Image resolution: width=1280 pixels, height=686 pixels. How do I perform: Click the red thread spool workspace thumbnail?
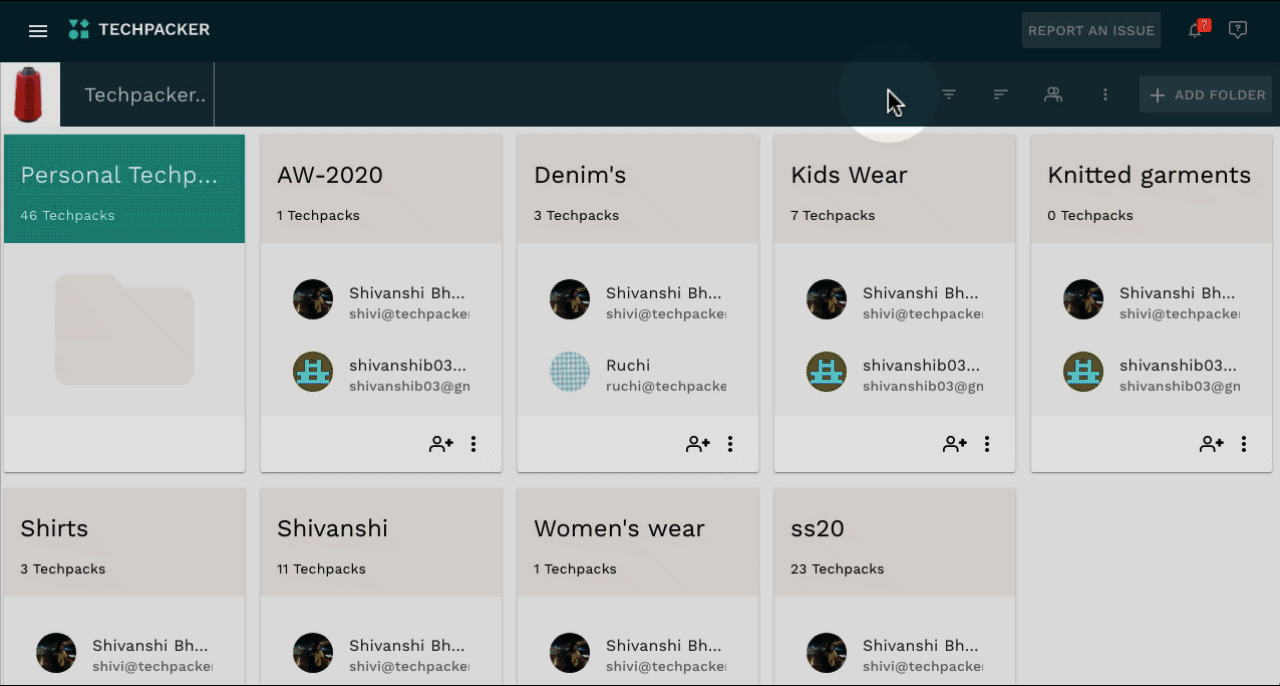pos(30,94)
